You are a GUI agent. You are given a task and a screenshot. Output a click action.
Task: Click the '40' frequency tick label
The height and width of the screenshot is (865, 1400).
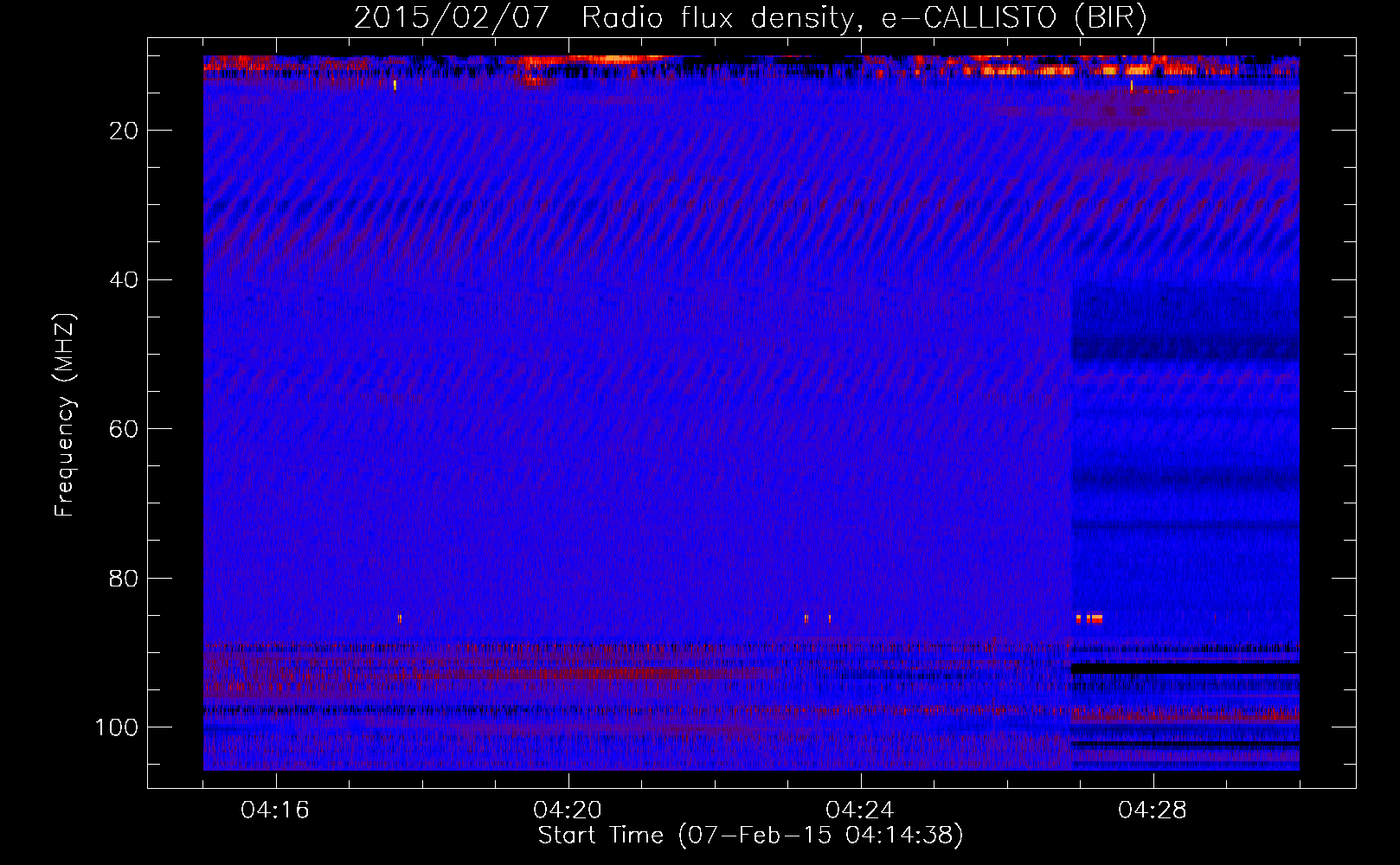(125, 280)
